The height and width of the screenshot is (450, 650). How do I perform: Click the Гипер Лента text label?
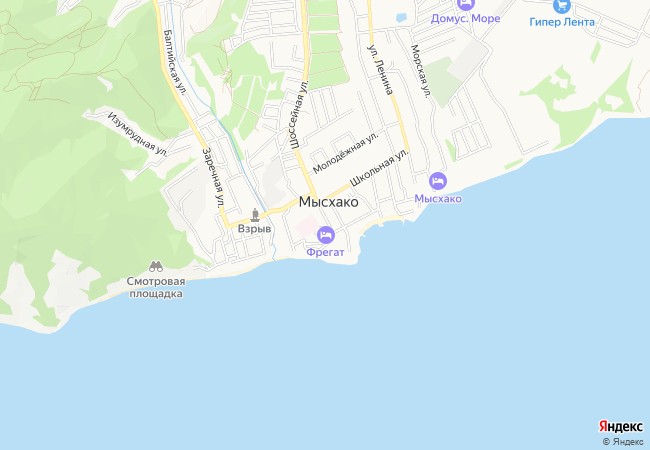pyautogui.click(x=562, y=22)
